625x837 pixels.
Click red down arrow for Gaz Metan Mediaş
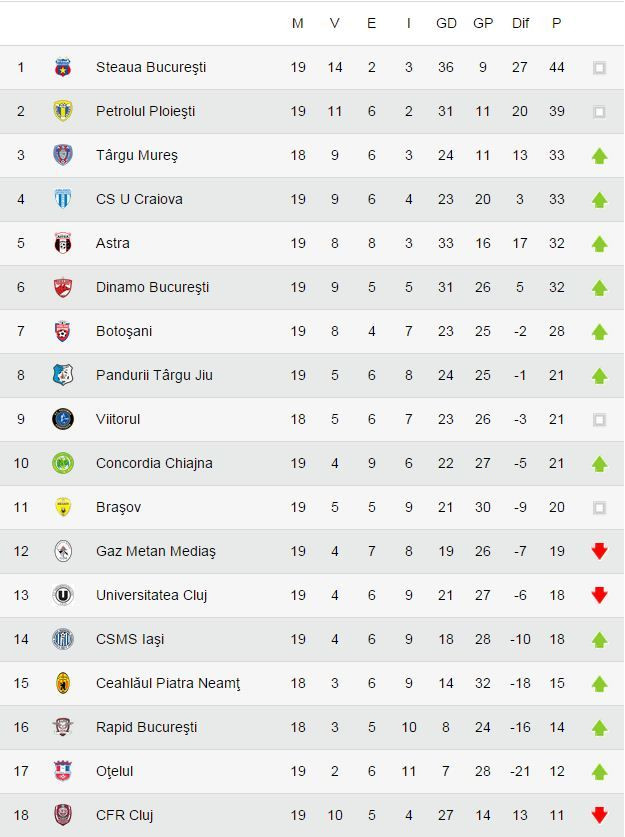pos(599,551)
